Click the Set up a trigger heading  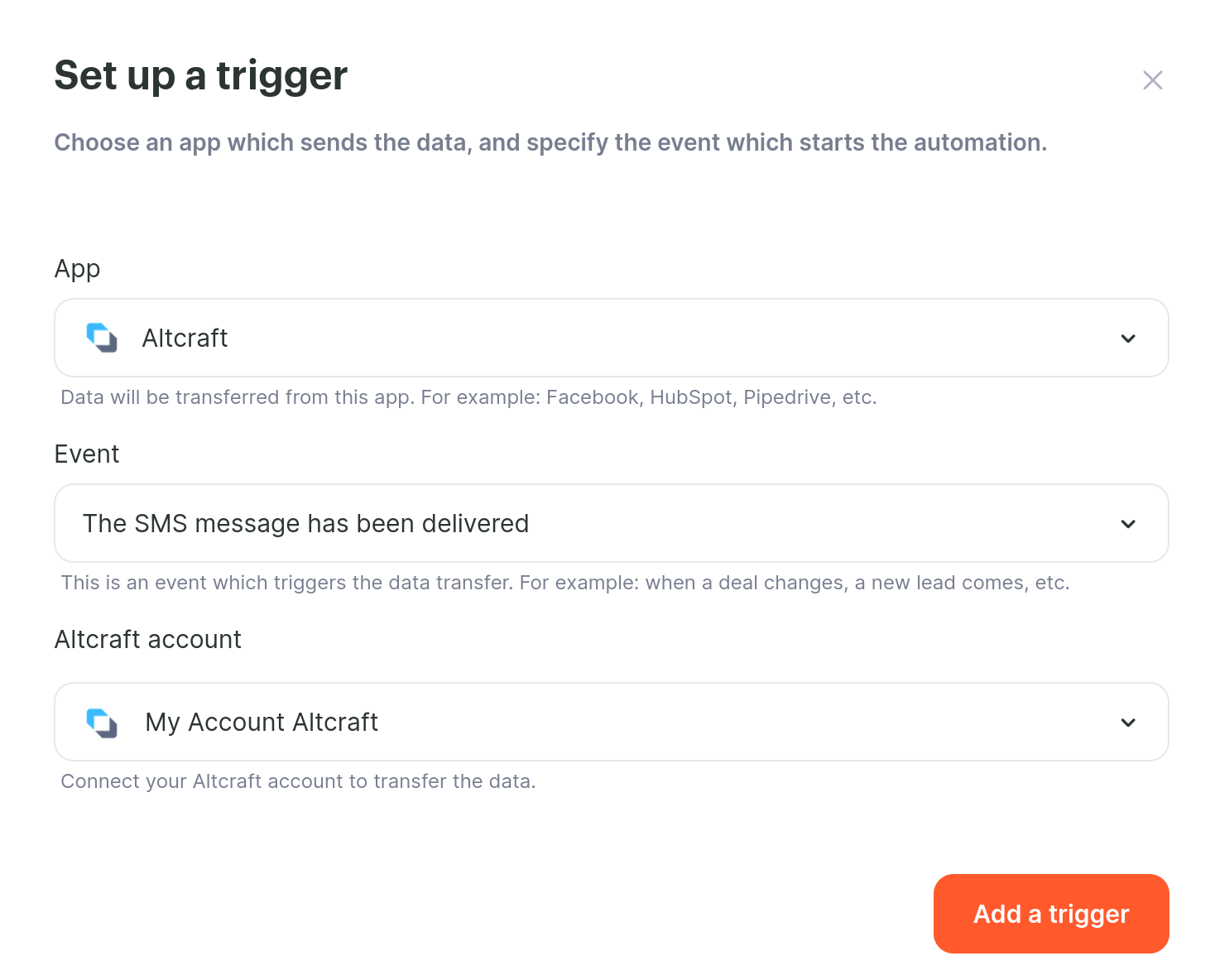[201, 76]
